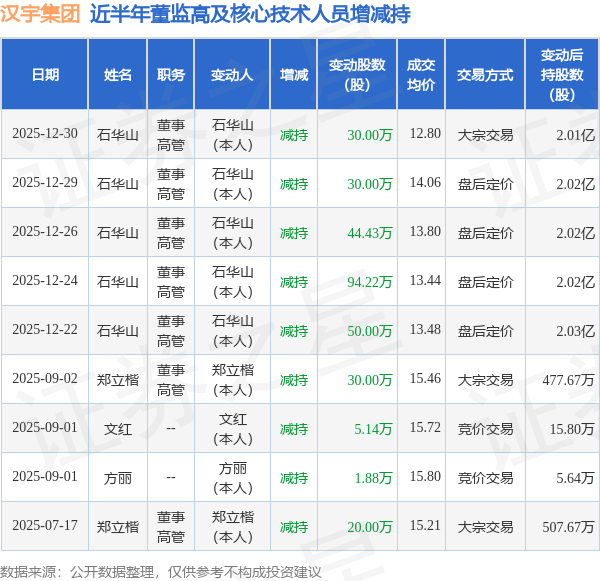Click the share change 20.00万

click(x=370, y=527)
